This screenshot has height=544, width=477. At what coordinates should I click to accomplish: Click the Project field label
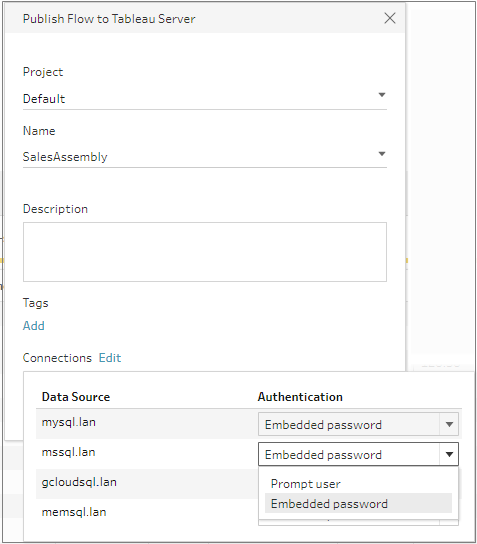(43, 72)
